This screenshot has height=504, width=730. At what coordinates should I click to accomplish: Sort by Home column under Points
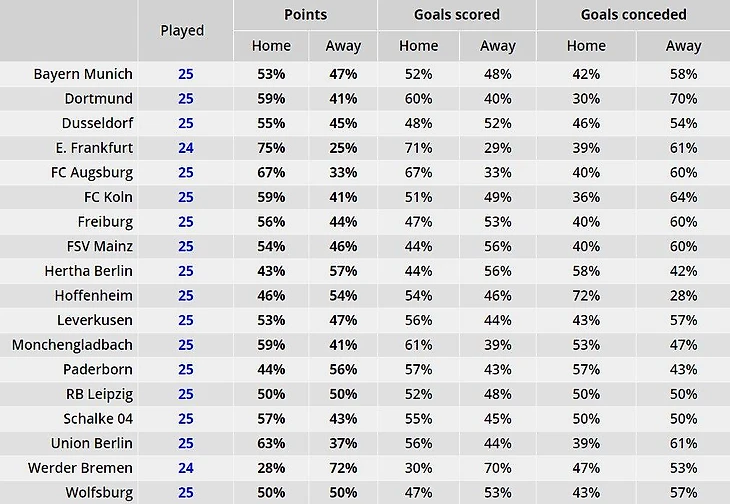[x=271, y=46]
